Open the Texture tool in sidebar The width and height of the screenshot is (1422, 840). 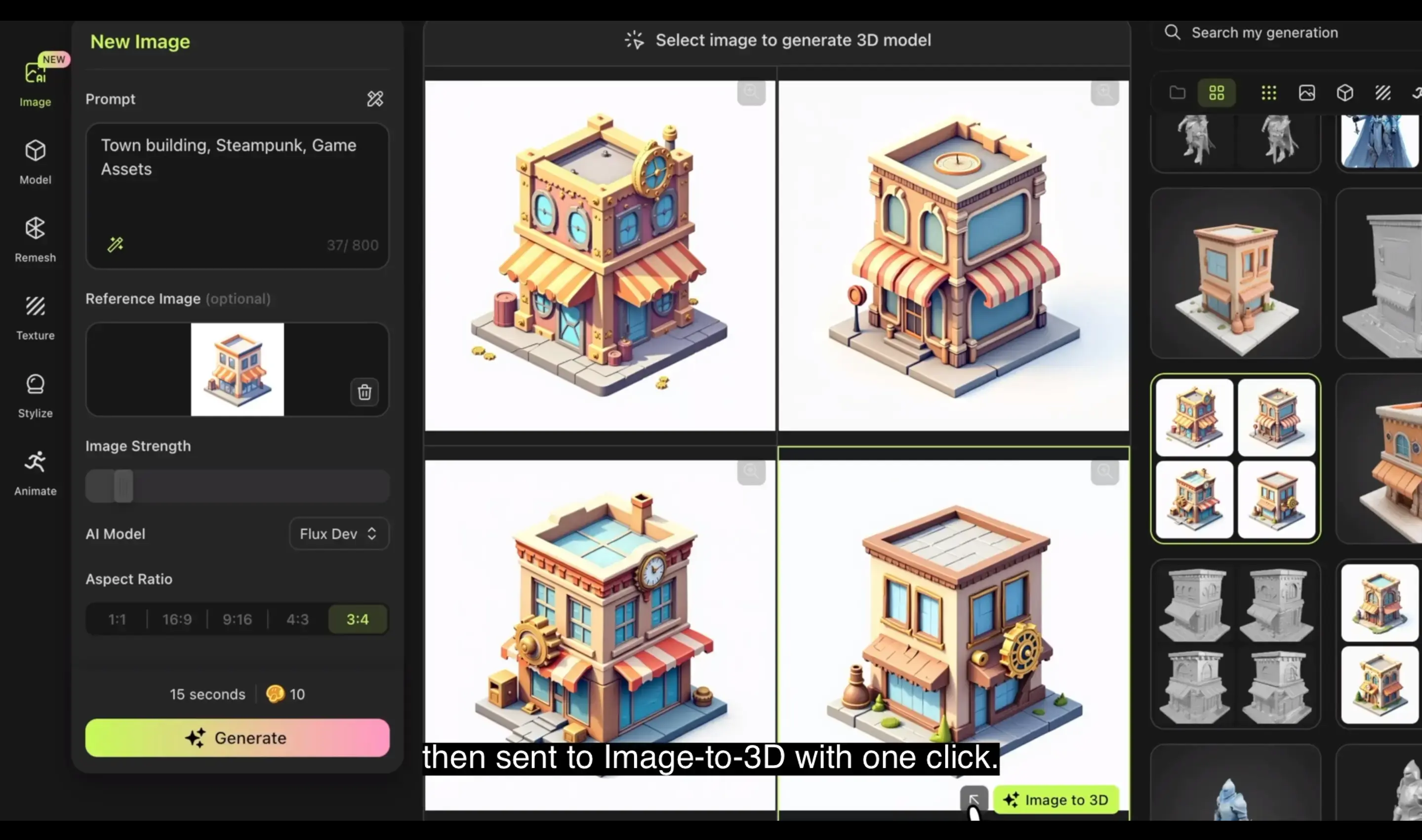coord(35,317)
